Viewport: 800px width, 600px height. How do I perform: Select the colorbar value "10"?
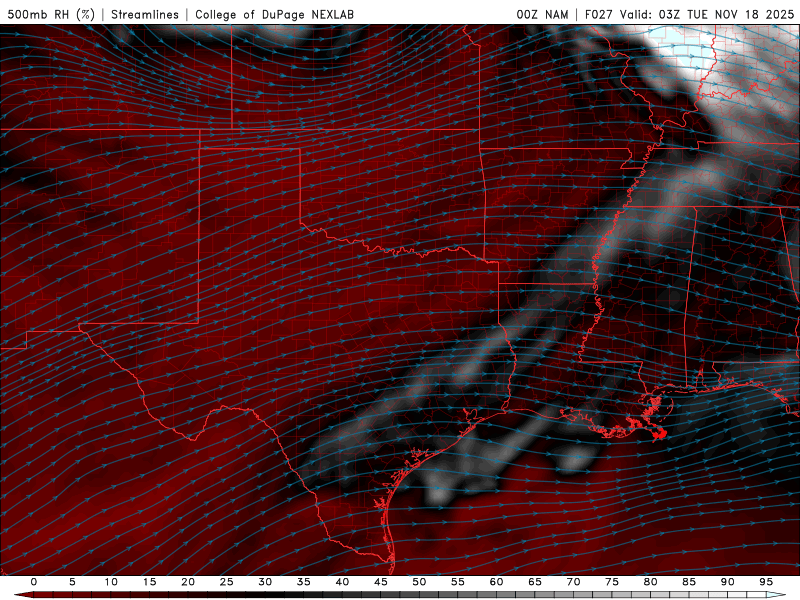(111, 582)
